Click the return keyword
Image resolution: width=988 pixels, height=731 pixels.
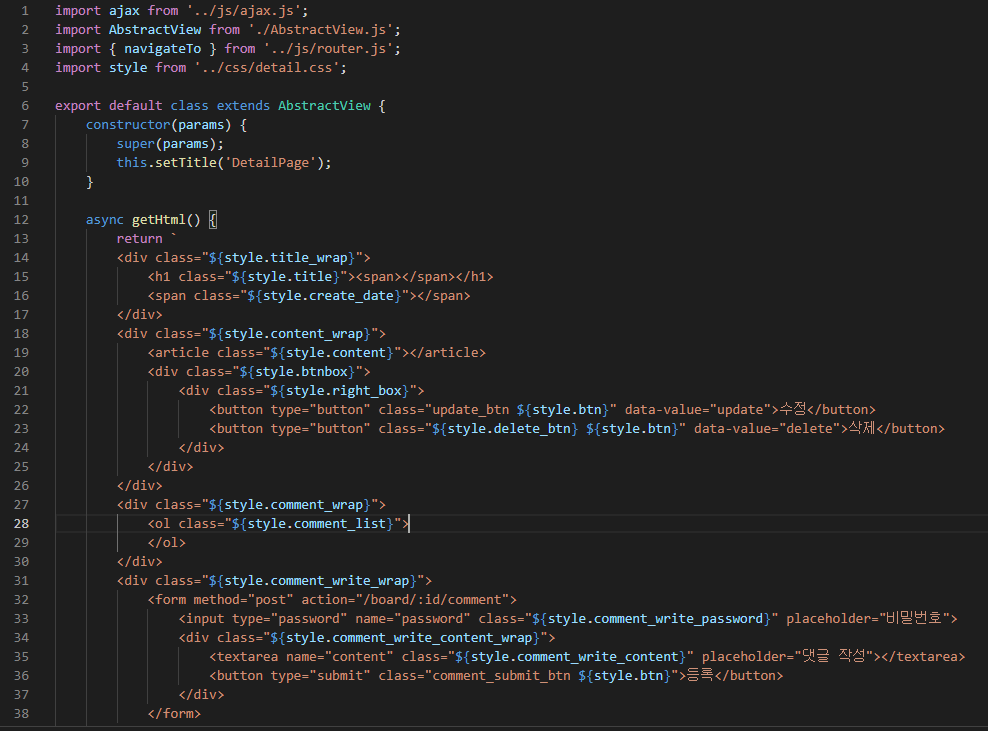139,238
